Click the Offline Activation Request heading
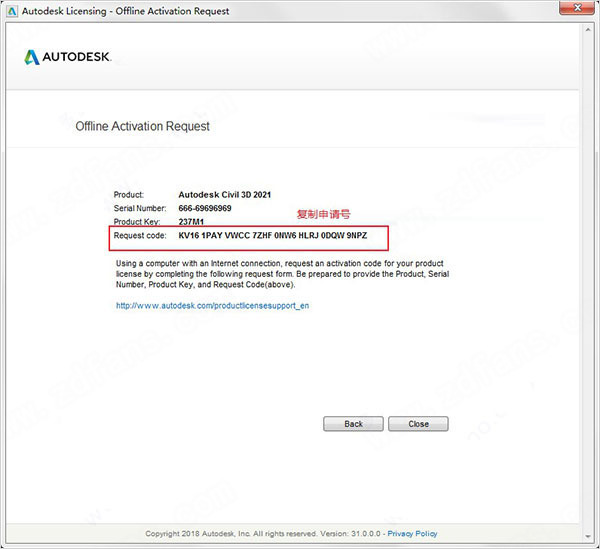 click(142, 127)
